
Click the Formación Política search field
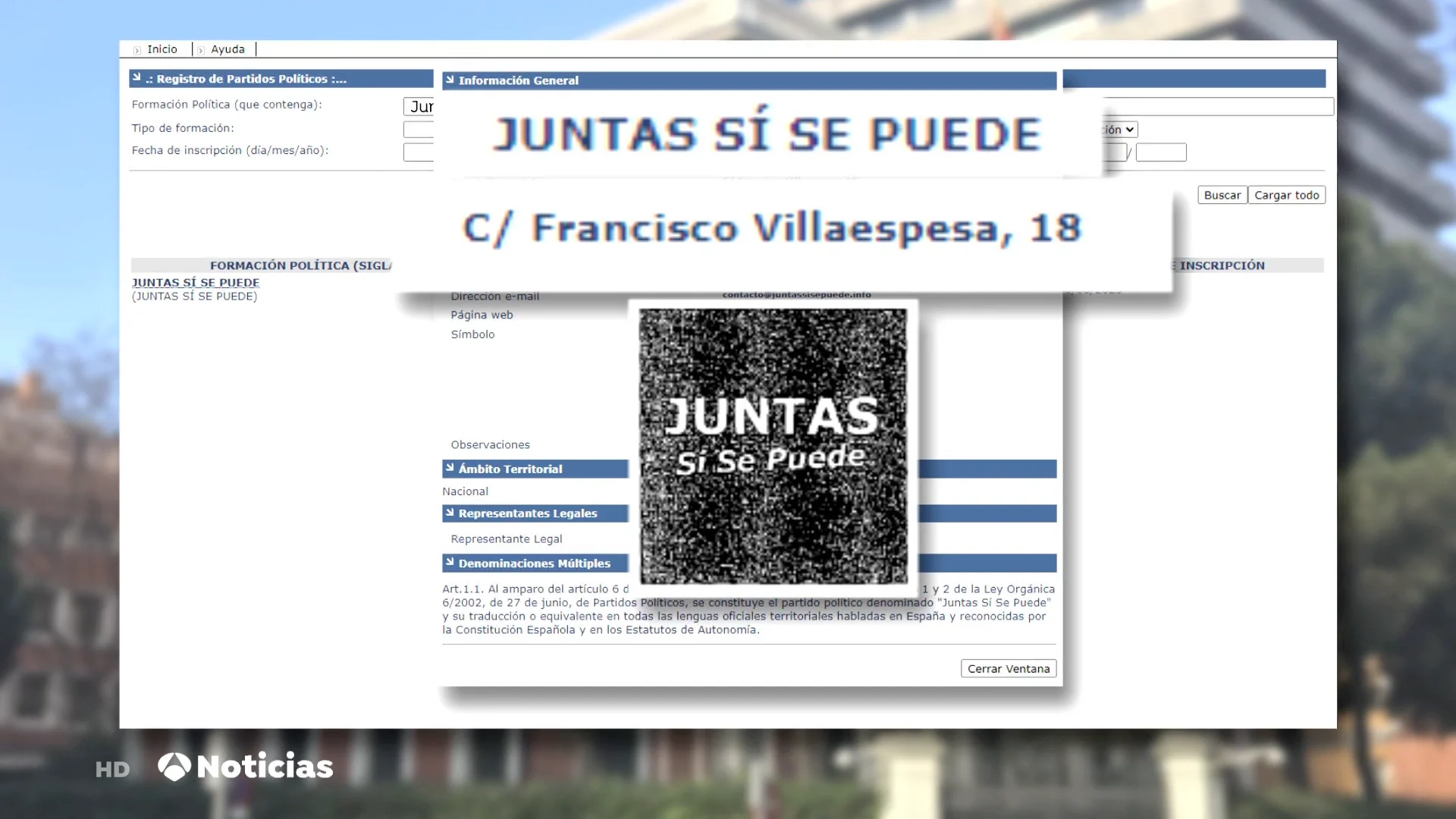419,107
